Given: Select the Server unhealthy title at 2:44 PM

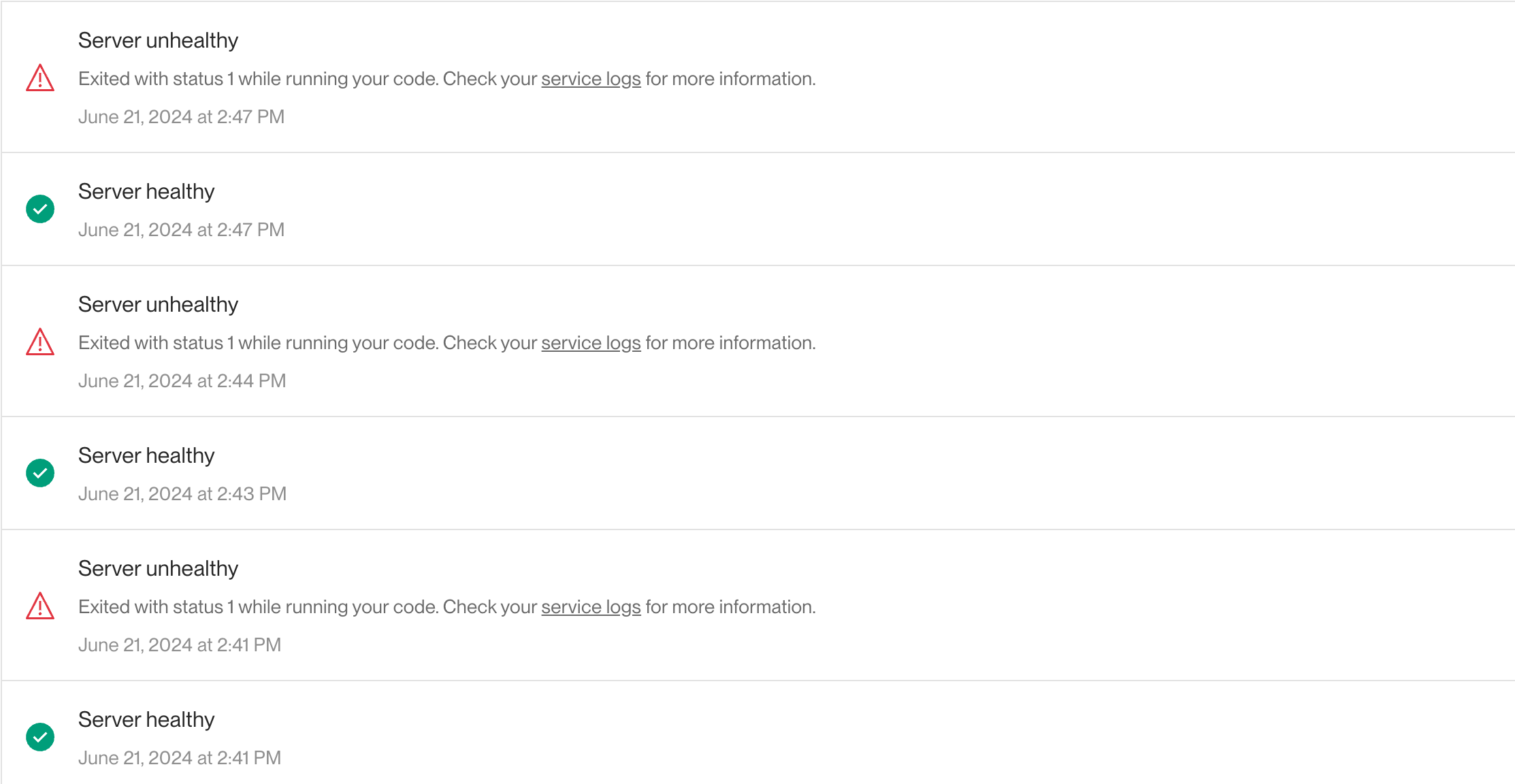Looking at the screenshot, I should [x=158, y=305].
